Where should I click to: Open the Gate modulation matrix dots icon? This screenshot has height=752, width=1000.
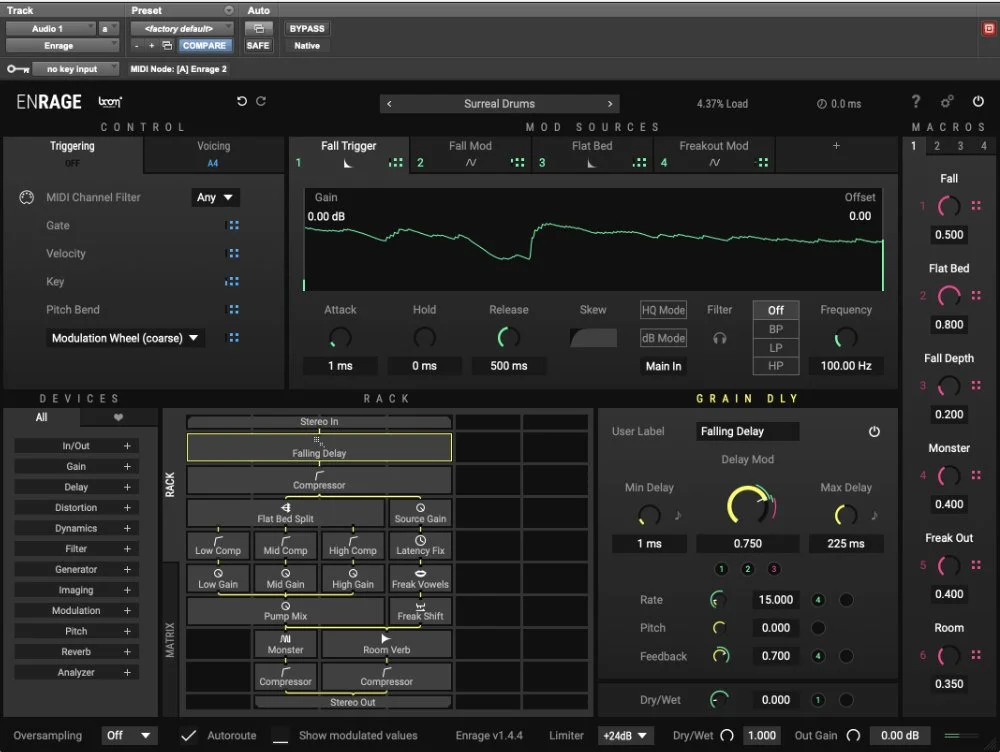click(233, 225)
